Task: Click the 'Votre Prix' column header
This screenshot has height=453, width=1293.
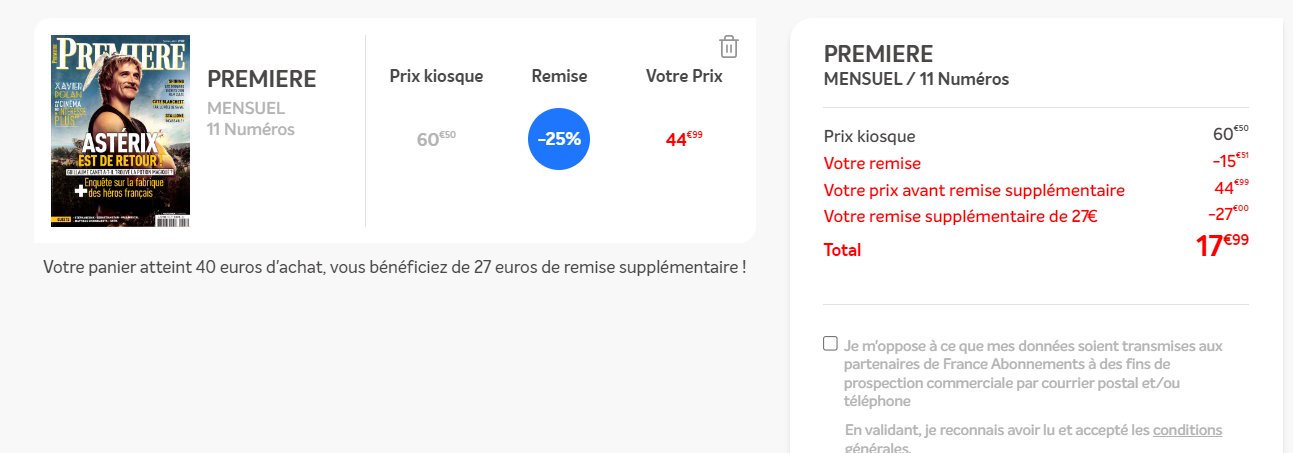Action: click(684, 76)
